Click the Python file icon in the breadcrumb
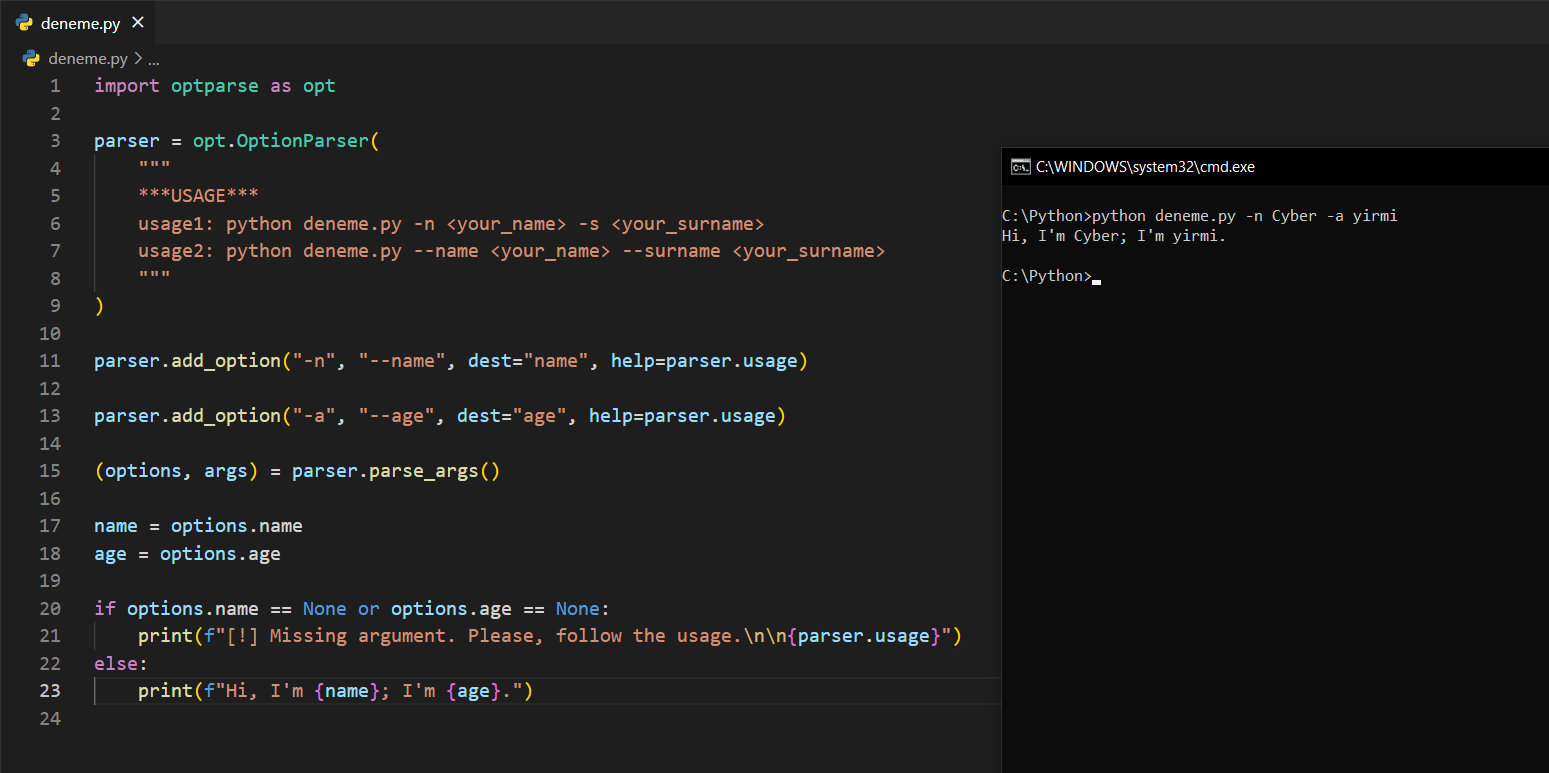The width and height of the screenshot is (1549, 773). 31,59
